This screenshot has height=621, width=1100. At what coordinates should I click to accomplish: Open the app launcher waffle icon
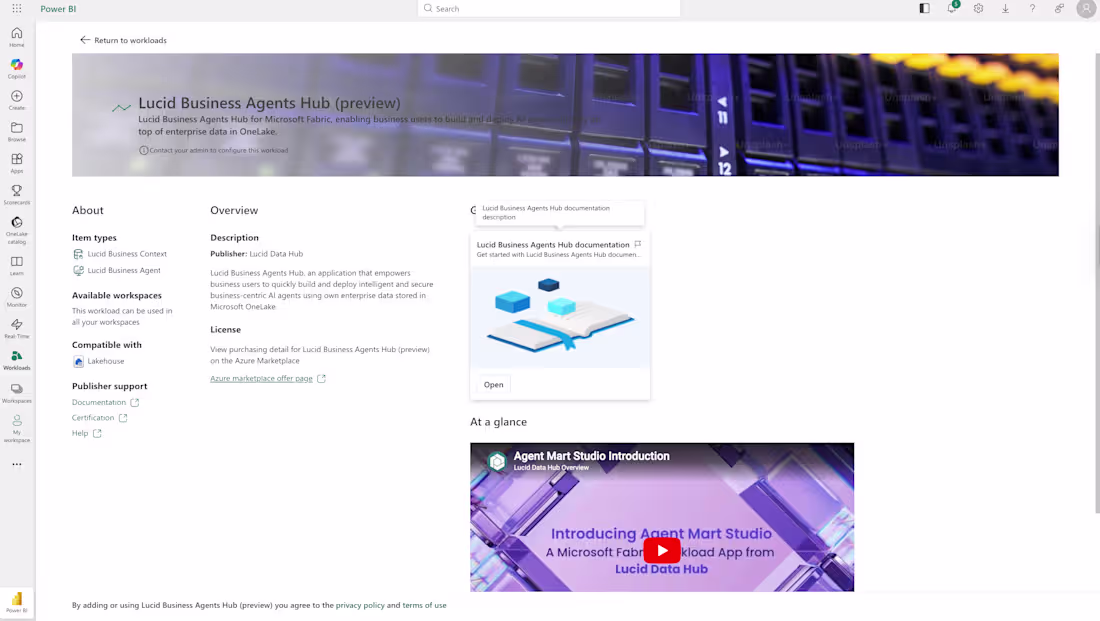pyautogui.click(x=17, y=8)
